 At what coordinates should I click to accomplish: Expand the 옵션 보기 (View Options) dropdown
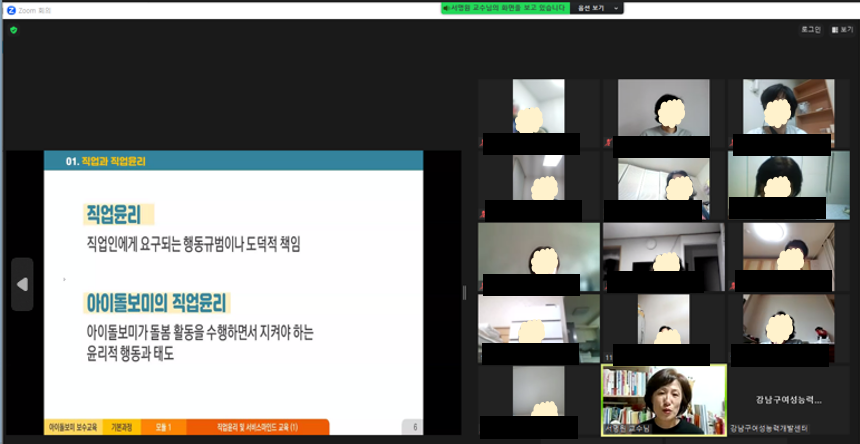point(591,8)
